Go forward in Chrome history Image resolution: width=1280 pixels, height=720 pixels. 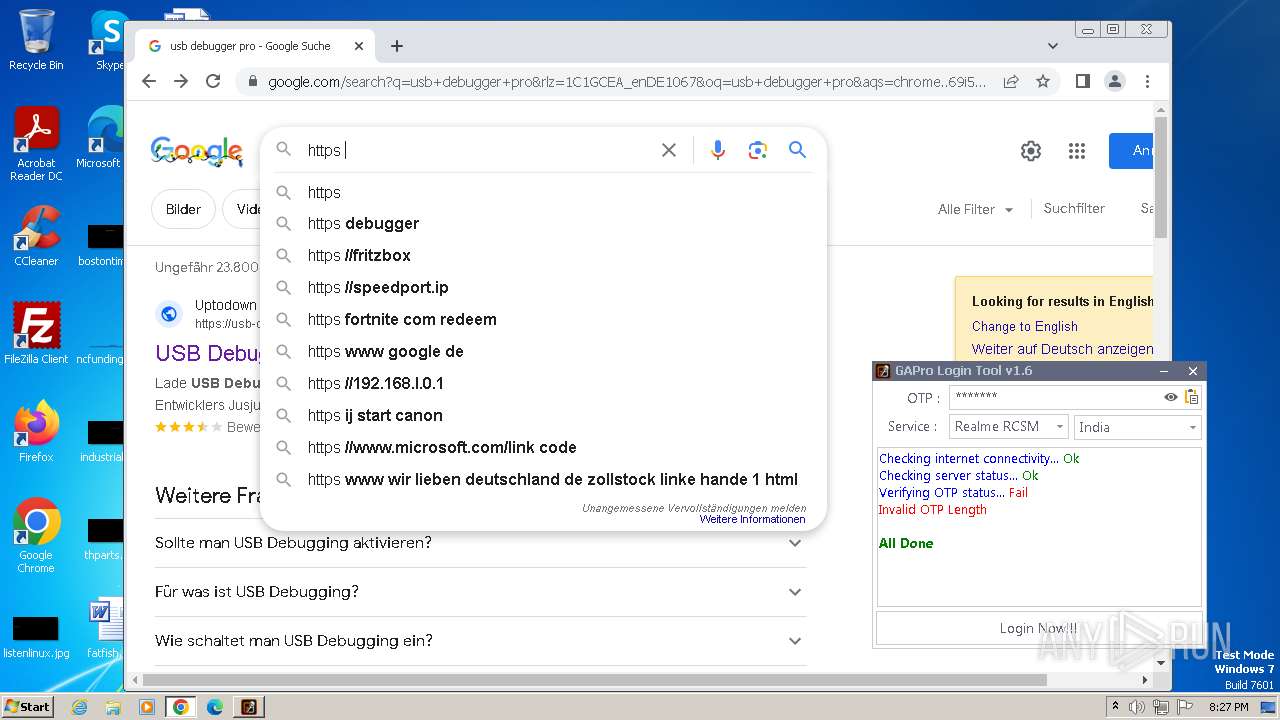181,82
